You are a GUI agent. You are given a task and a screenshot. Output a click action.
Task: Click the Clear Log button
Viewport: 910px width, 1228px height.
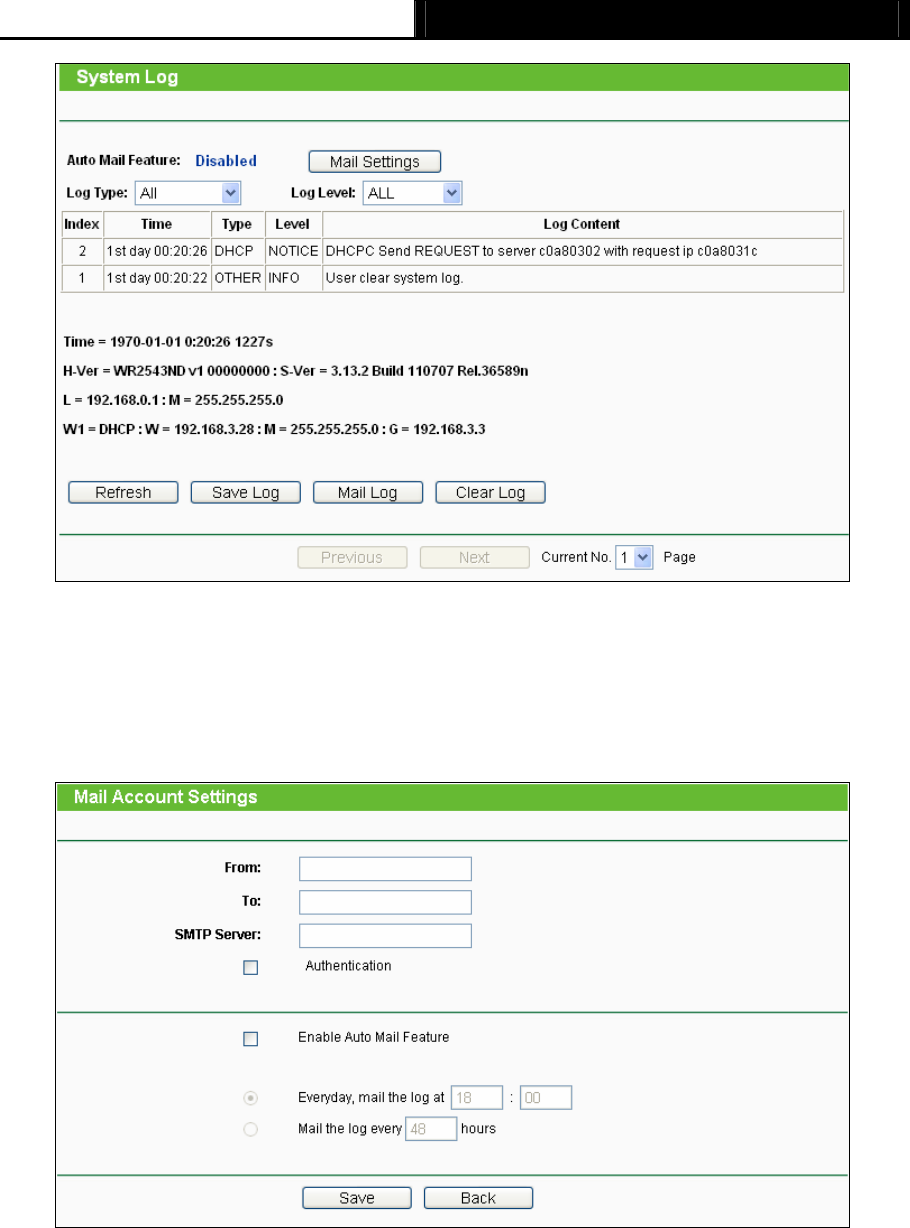pyautogui.click(x=490, y=492)
